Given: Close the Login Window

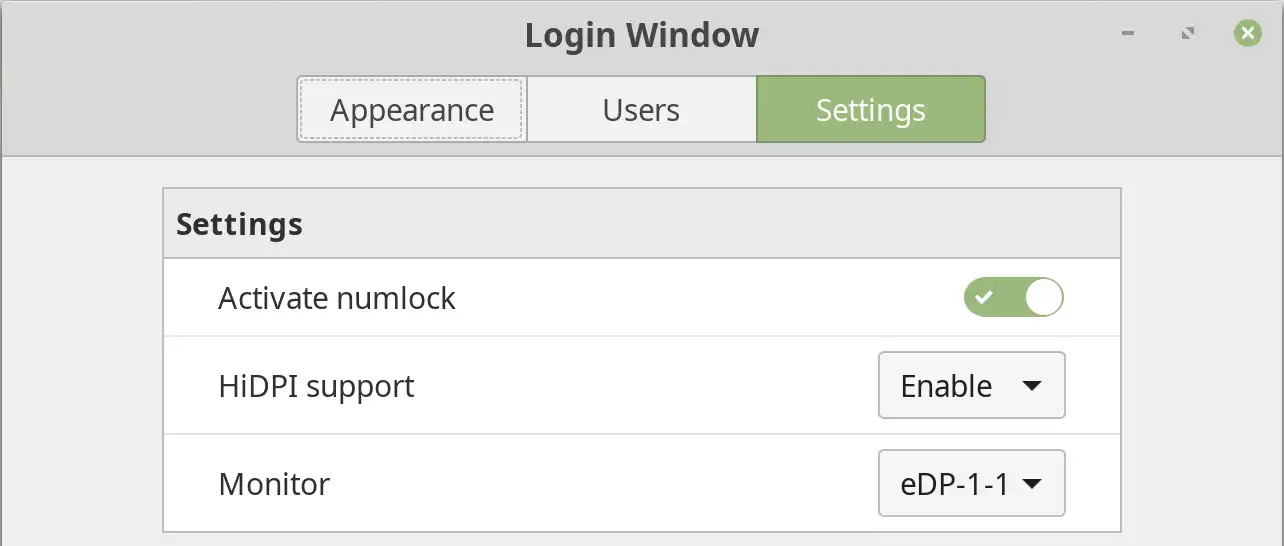Looking at the screenshot, I should [x=1247, y=34].
